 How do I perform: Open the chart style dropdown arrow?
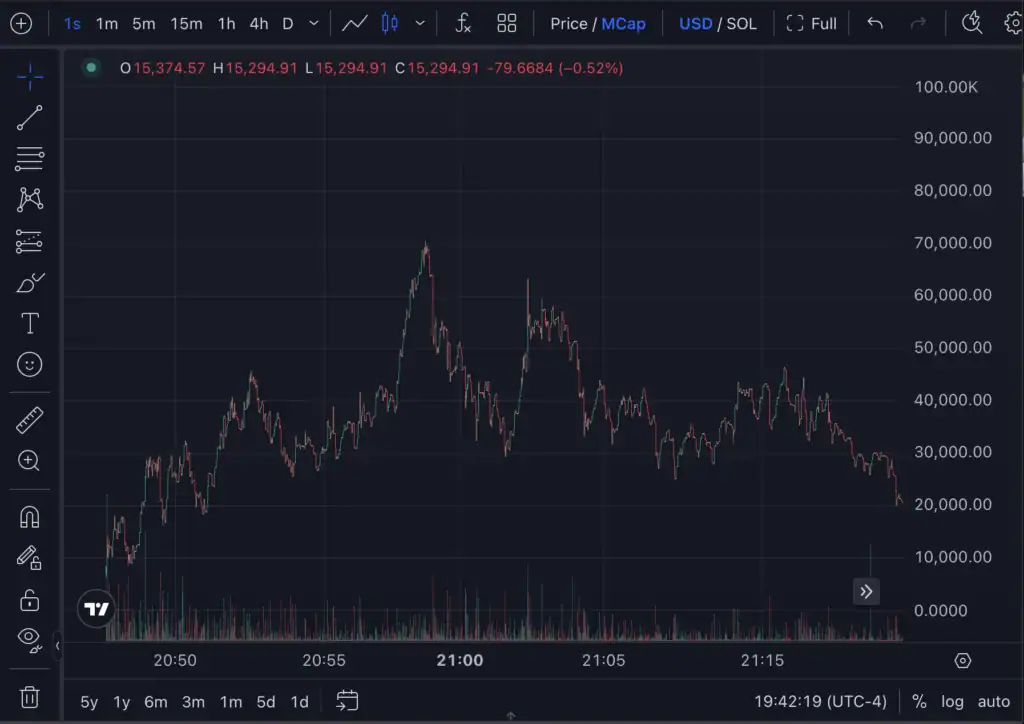coord(420,23)
